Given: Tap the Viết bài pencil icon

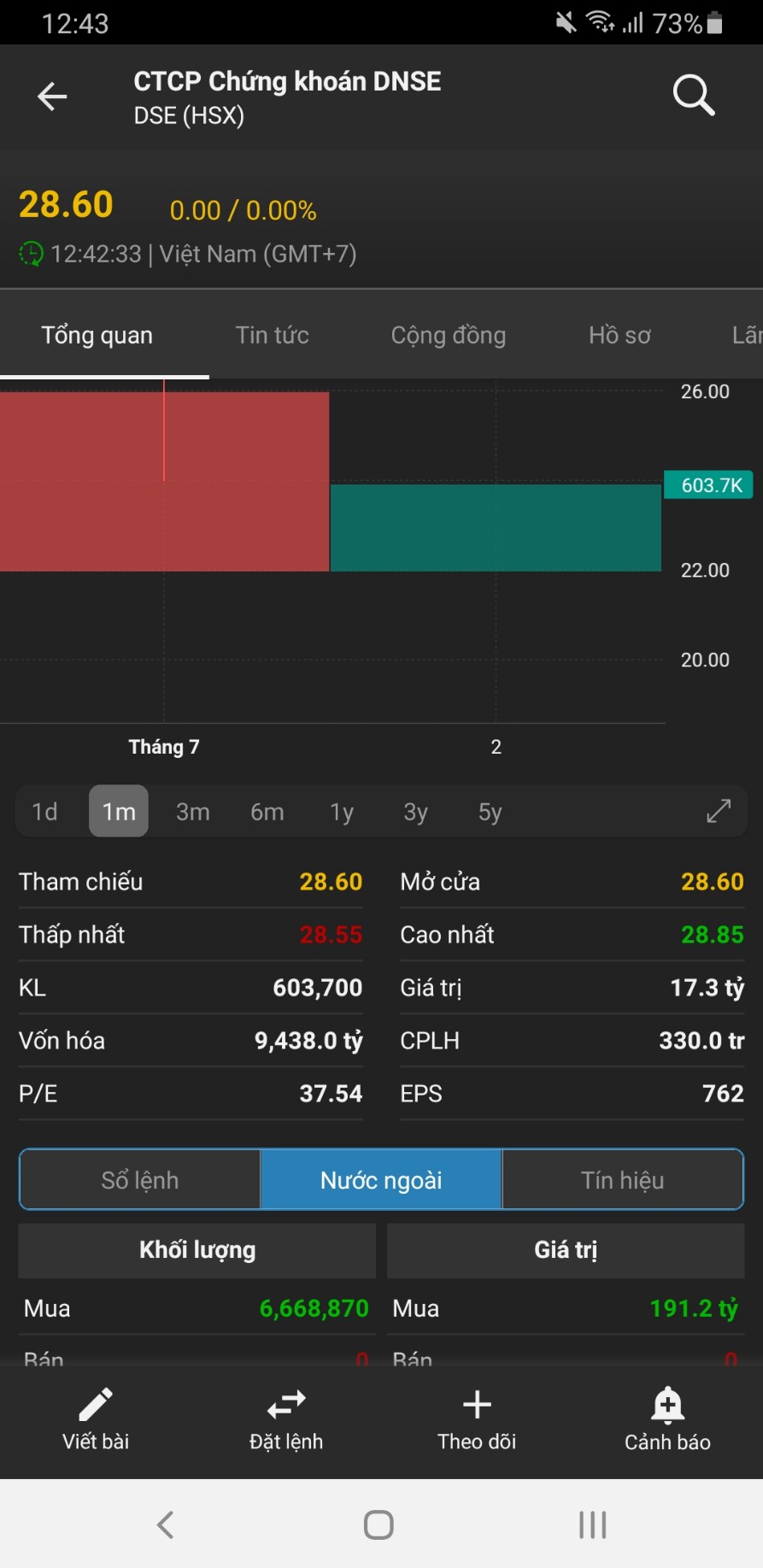Looking at the screenshot, I should point(96,1405).
